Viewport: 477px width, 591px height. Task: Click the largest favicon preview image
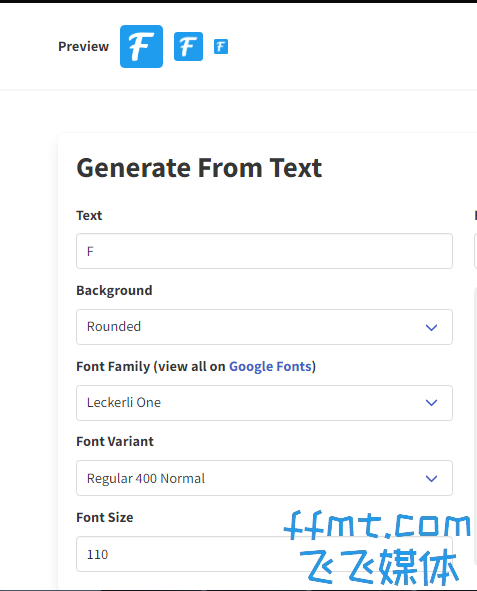click(x=141, y=46)
